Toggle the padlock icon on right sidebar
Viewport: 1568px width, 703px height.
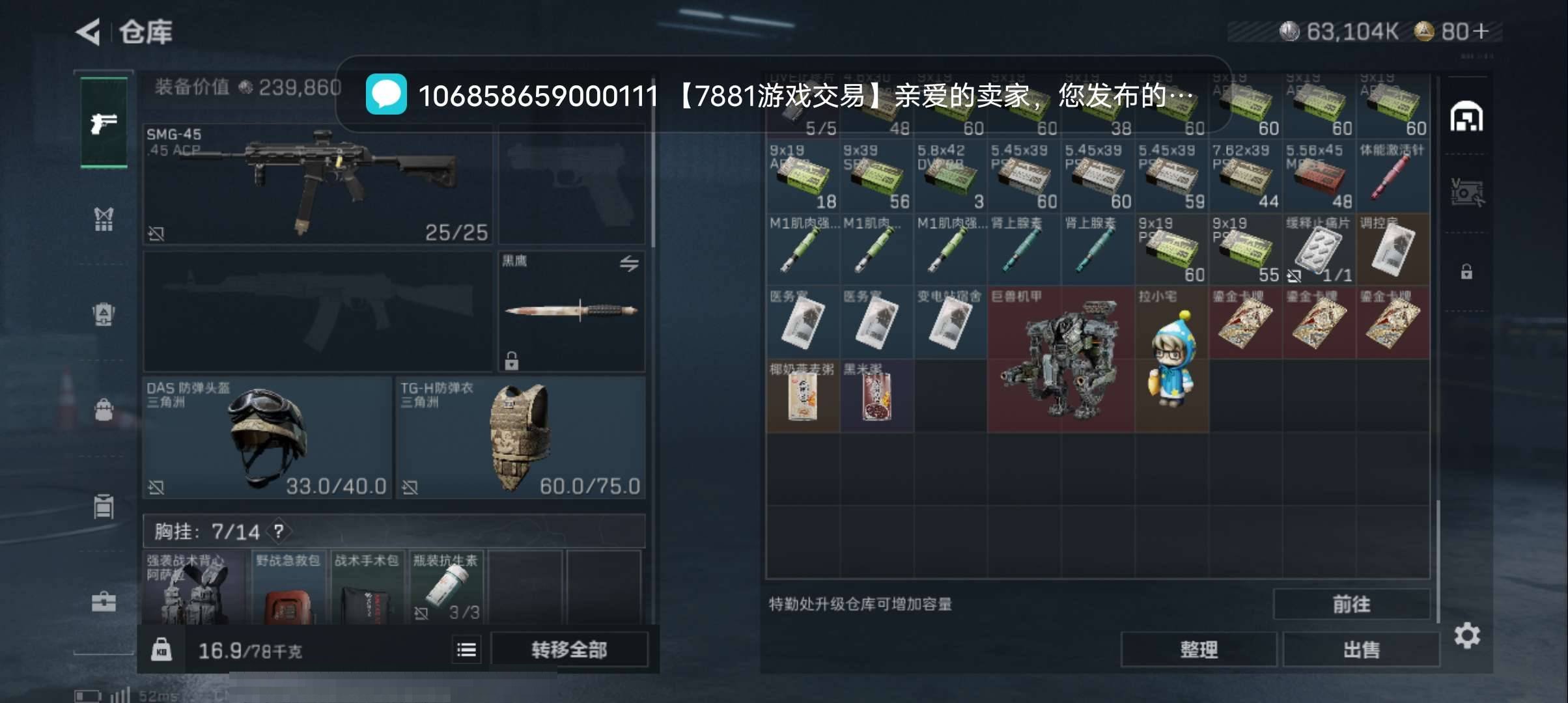pos(1466,271)
